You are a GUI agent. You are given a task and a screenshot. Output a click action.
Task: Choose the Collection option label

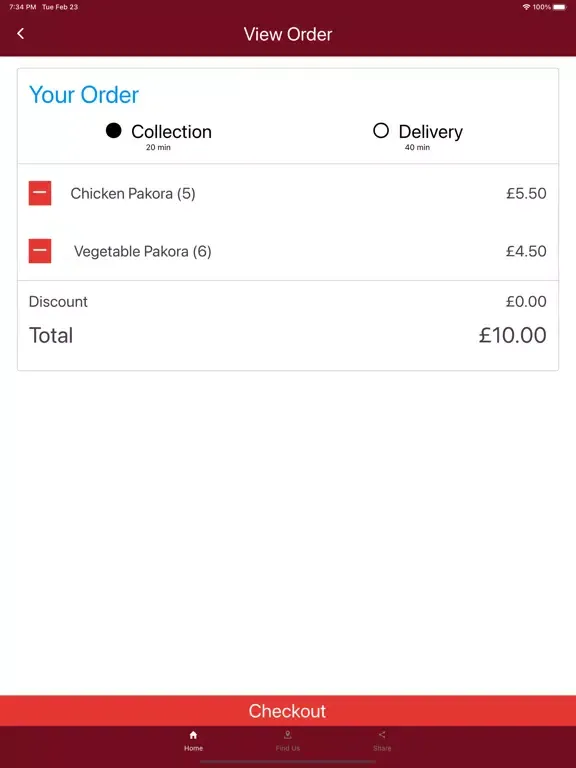coord(171,132)
